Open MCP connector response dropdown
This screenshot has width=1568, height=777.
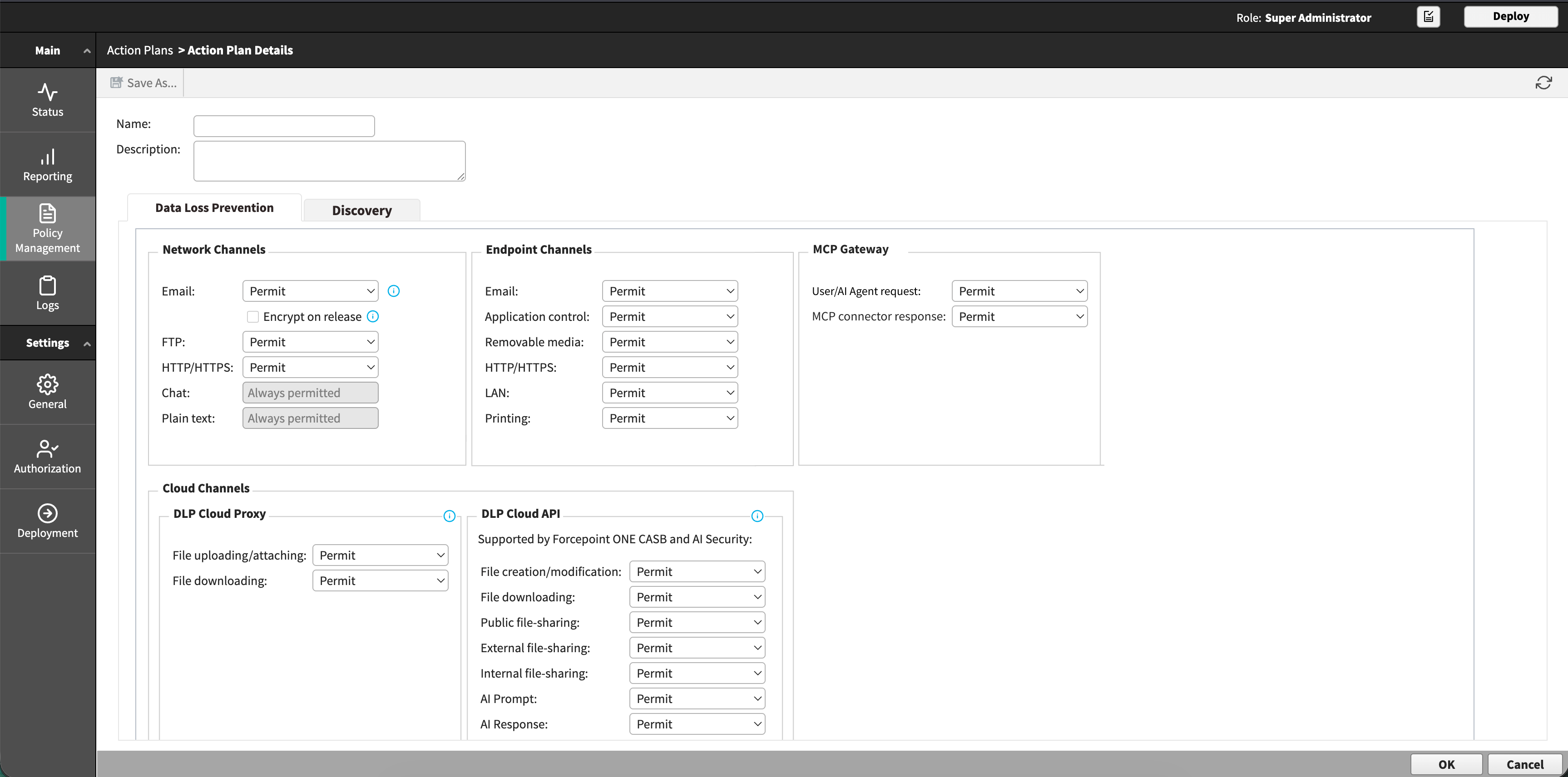coord(1019,316)
